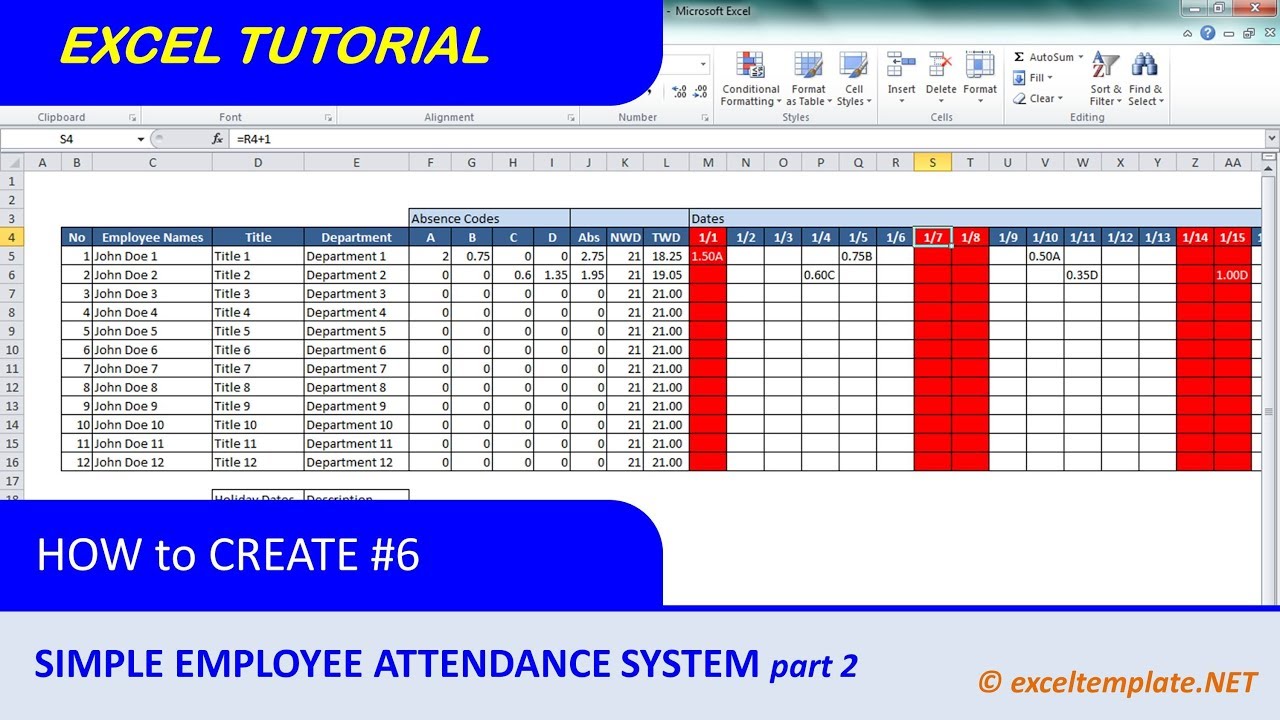
Task: Click the TWD value 18.25
Action: click(x=666, y=256)
